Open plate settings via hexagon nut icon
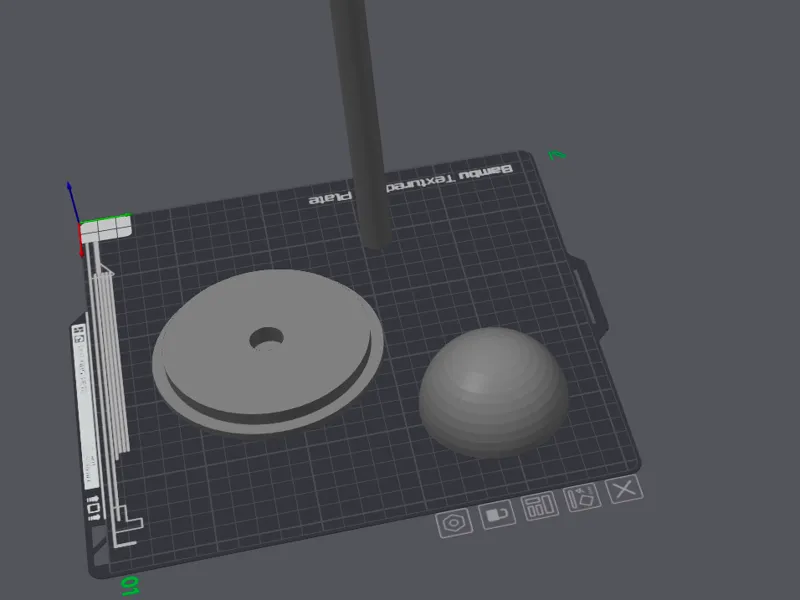 (454, 523)
